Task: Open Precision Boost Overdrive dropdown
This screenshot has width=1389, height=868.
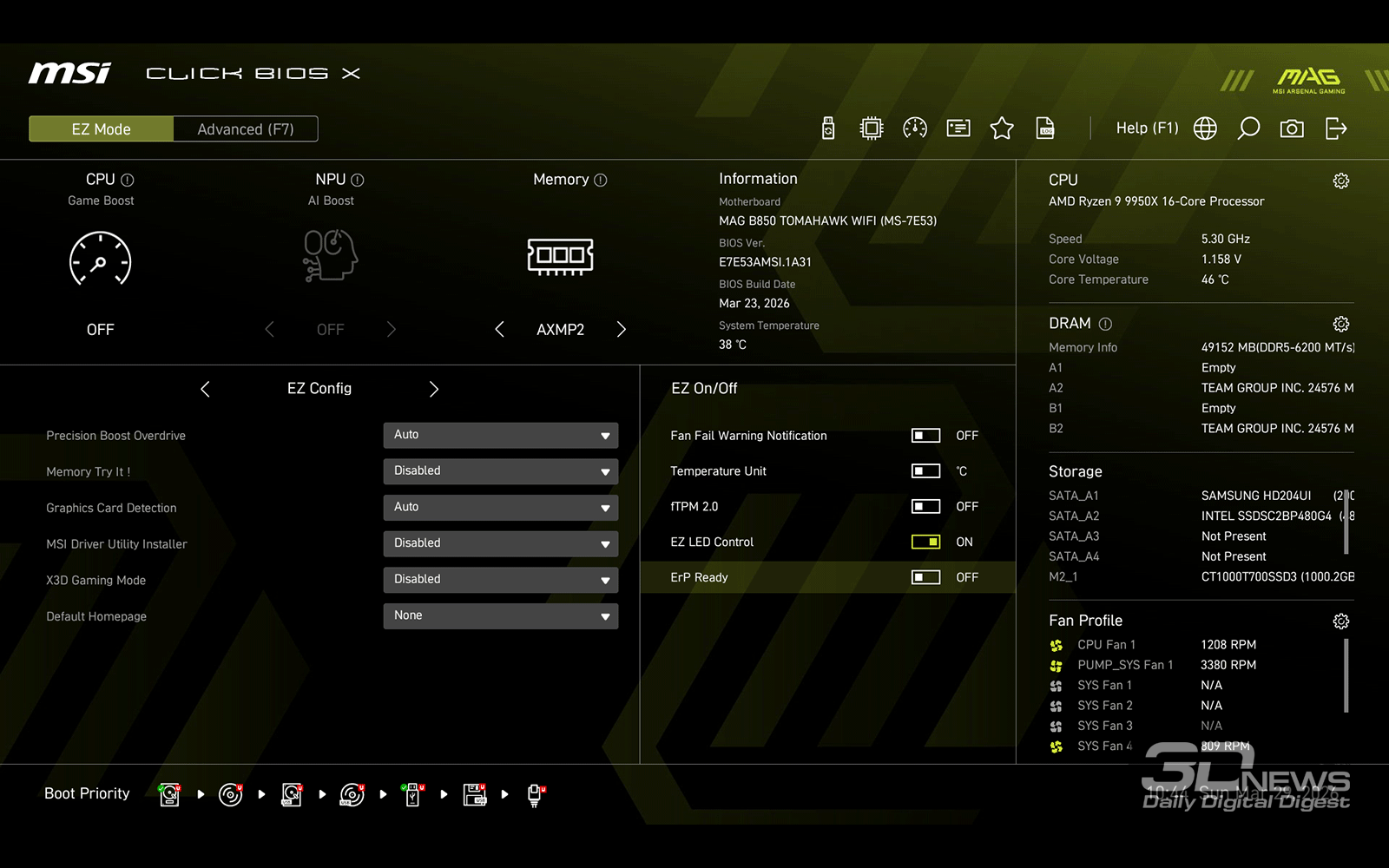Action: pyautogui.click(x=500, y=435)
